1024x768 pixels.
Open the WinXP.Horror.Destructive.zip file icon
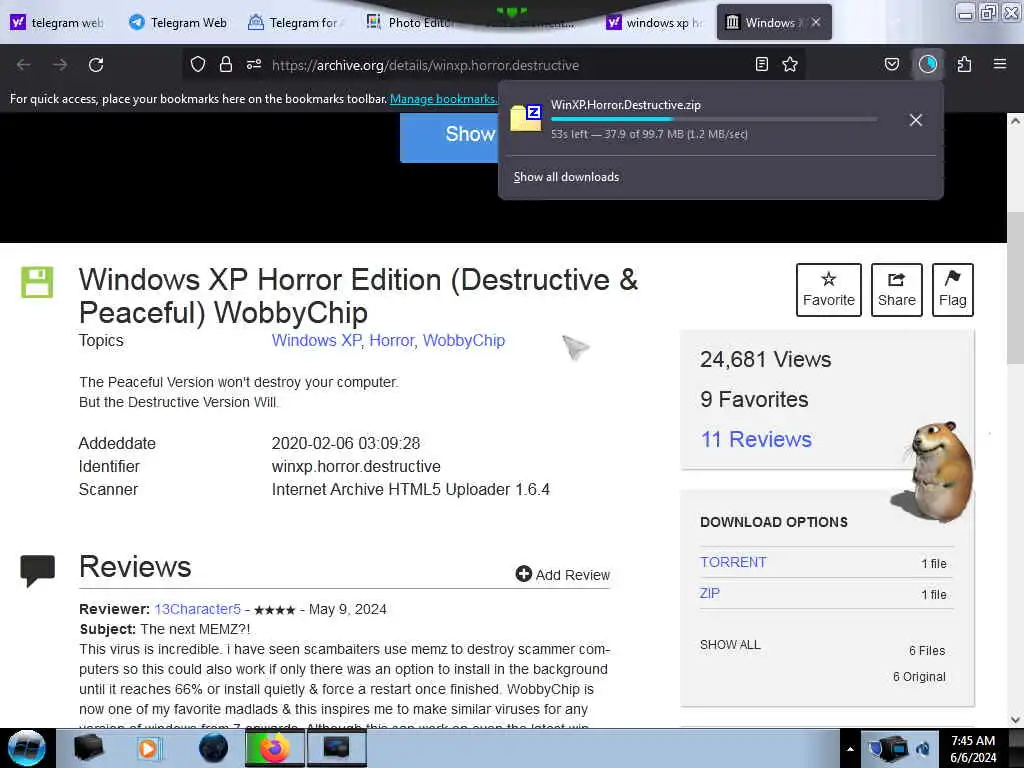point(526,118)
